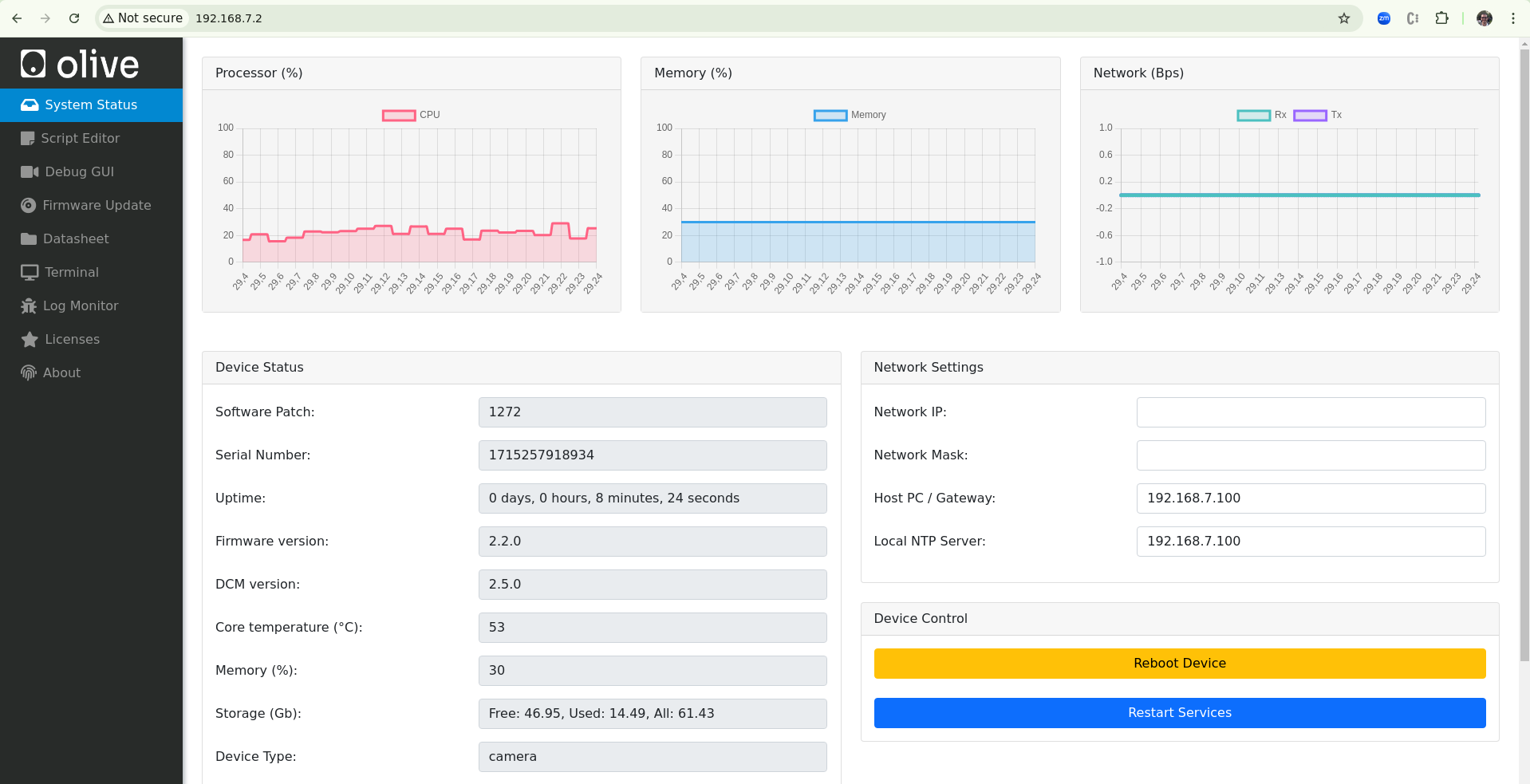Click the olive logo icon
This screenshot has width=1530, height=784.
(34, 63)
